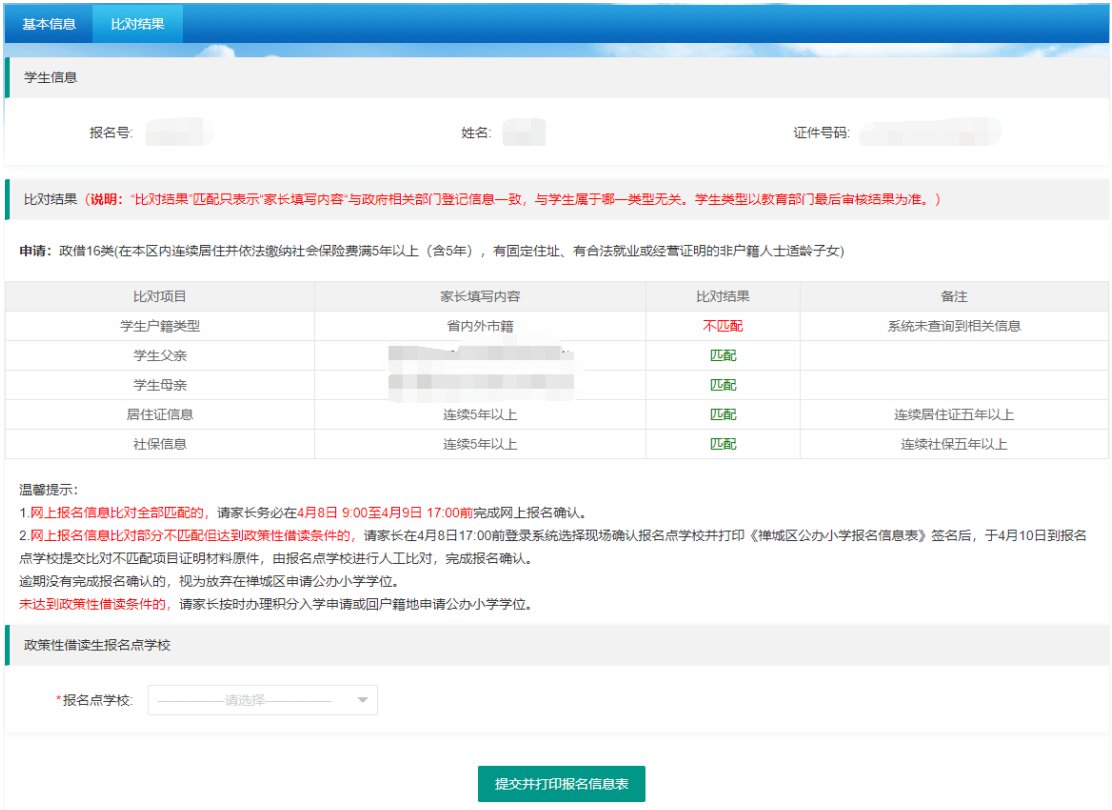Click the 比对项目 column header
The width and height of the screenshot is (1112, 810).
pyautogui.click(x=160, y=297)
